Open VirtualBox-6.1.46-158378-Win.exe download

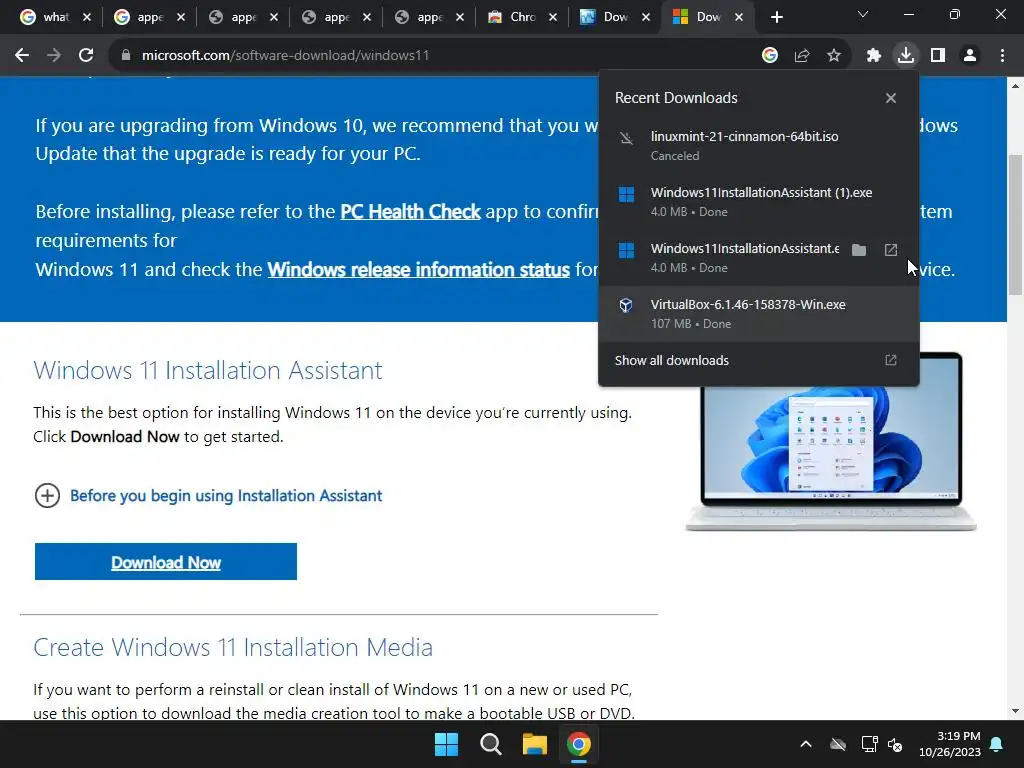[759, 314]
